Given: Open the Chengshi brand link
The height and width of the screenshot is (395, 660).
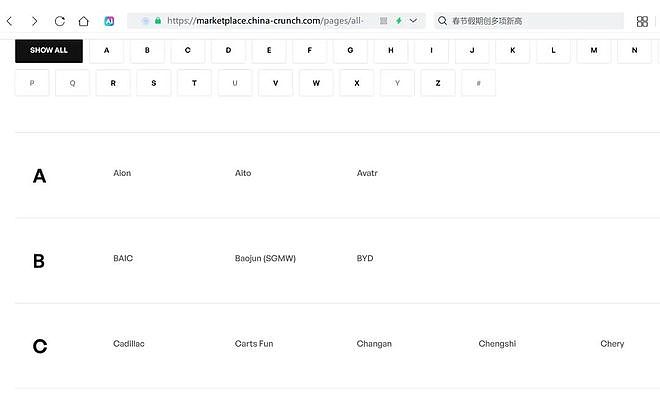Looking at the screenshot, I should pyautogui.click(x=497, y=344).
